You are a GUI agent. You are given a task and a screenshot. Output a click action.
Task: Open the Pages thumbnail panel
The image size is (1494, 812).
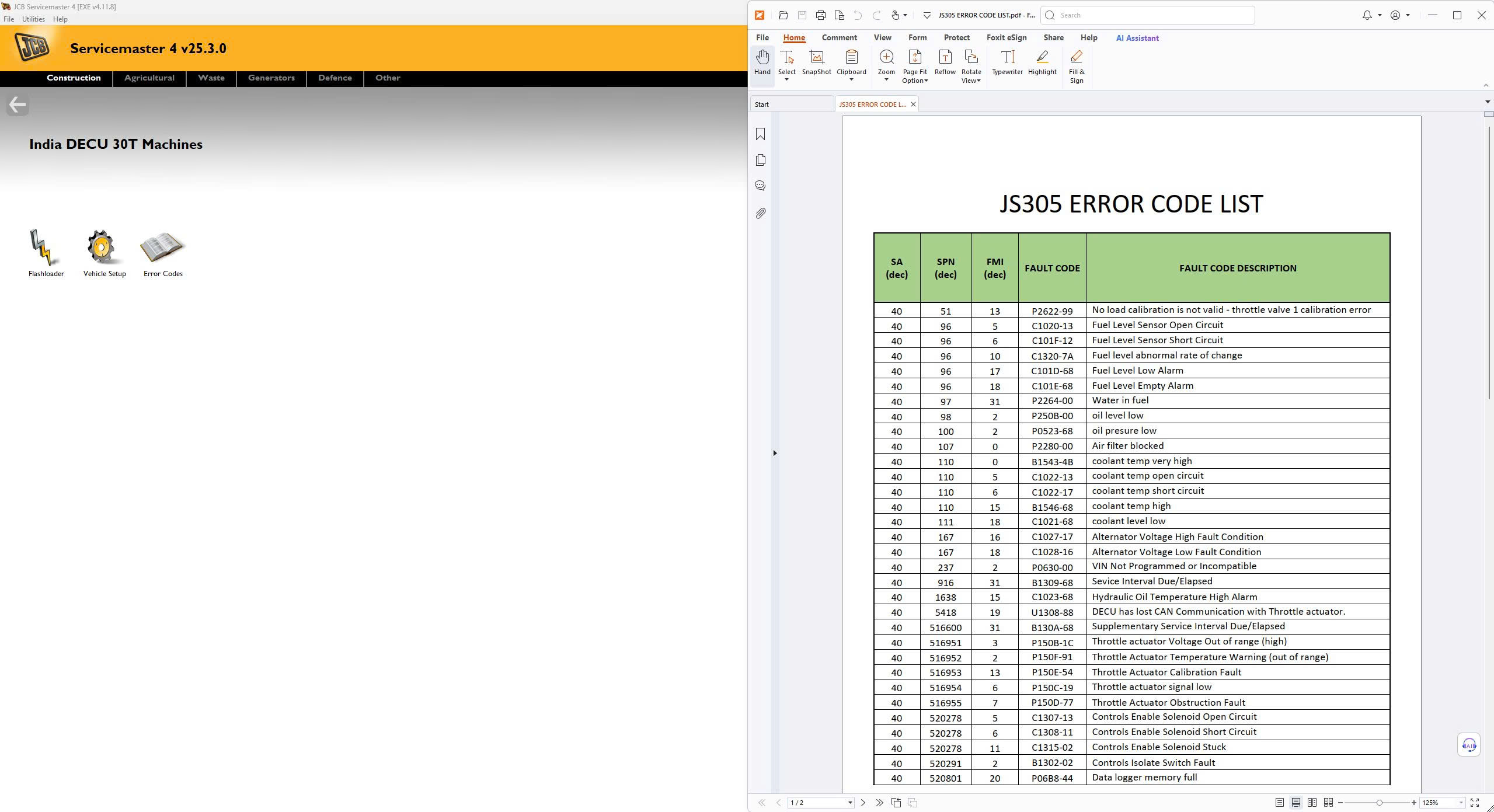pos(760,160)
